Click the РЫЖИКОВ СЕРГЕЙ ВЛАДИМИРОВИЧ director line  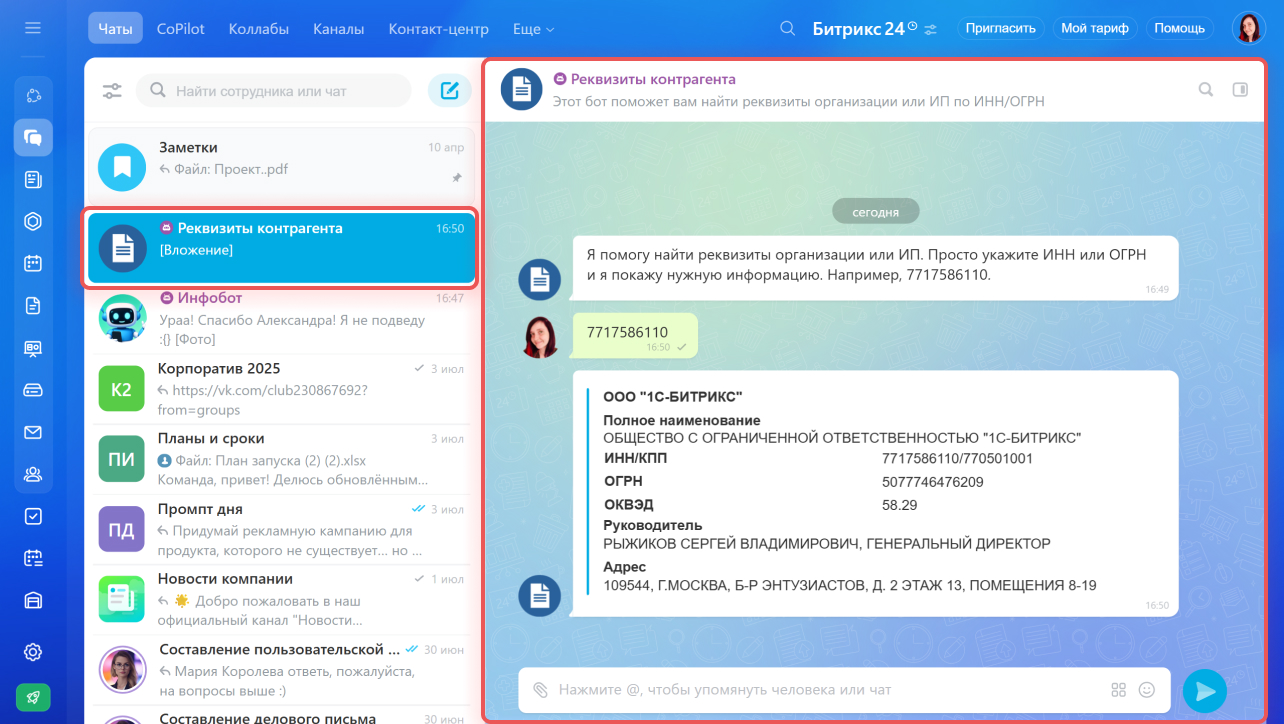(827, 544)
